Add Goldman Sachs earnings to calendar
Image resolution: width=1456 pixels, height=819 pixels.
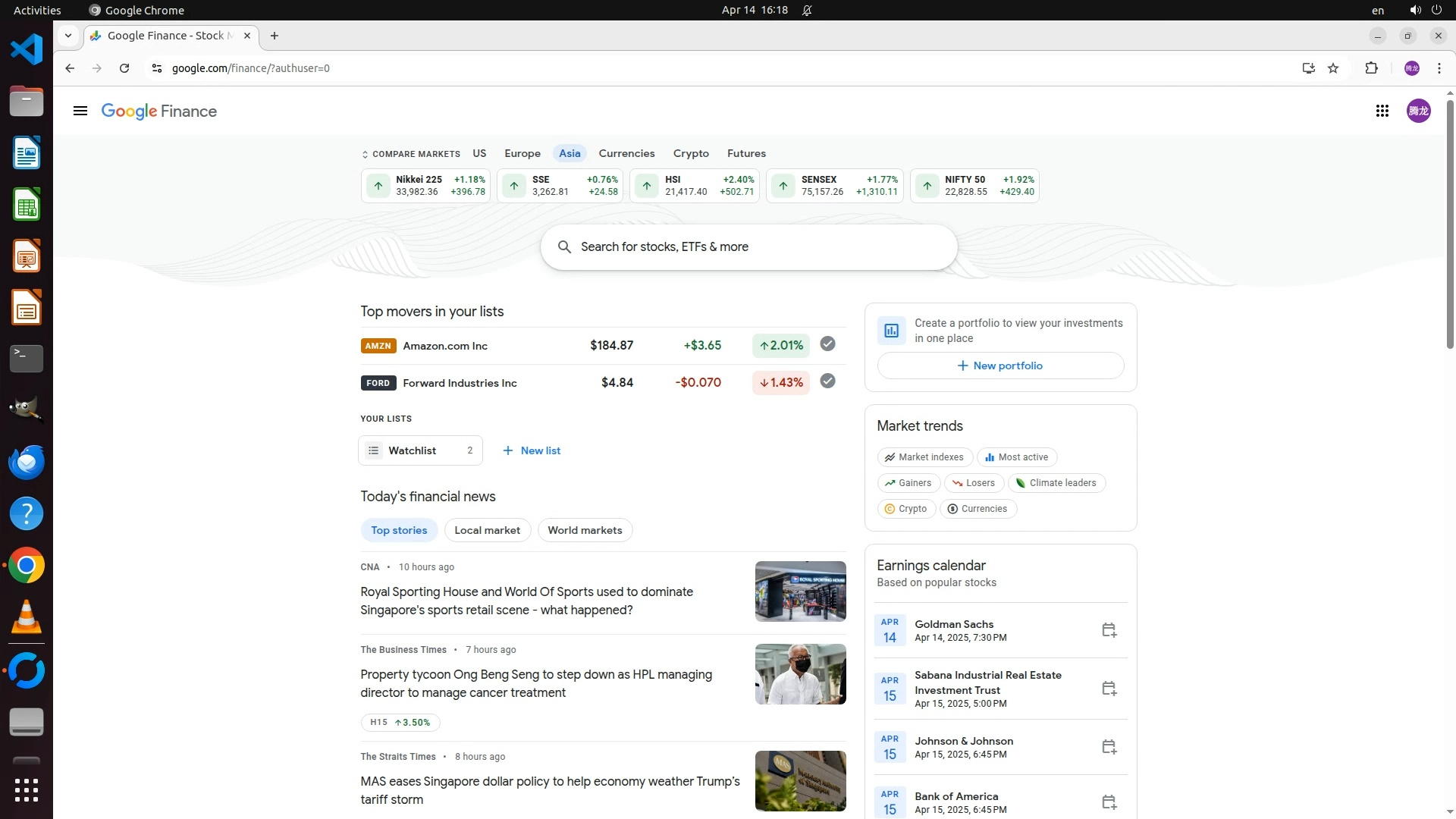(1109, 630)
